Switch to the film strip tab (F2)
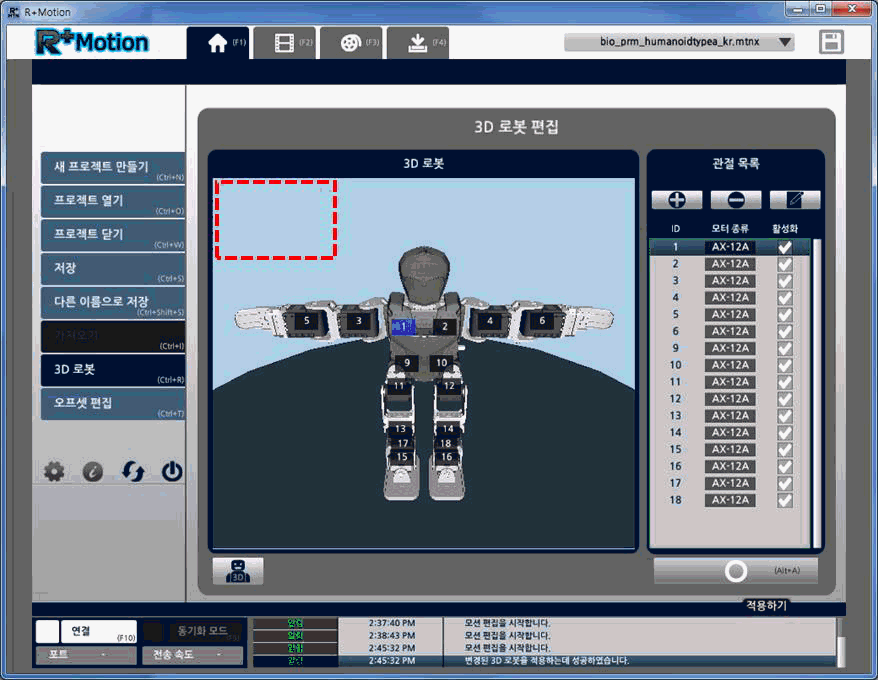The image size is (878, 680). 284,43
